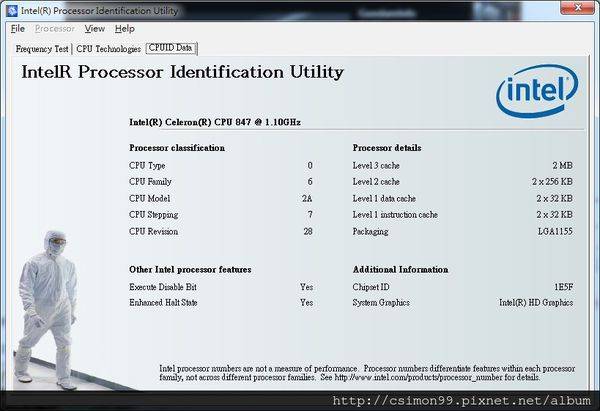Image resolution: width=600 pixels, height=411 pixels.
Task: Click the CPU Family label
Action: (x=150, y=182)
